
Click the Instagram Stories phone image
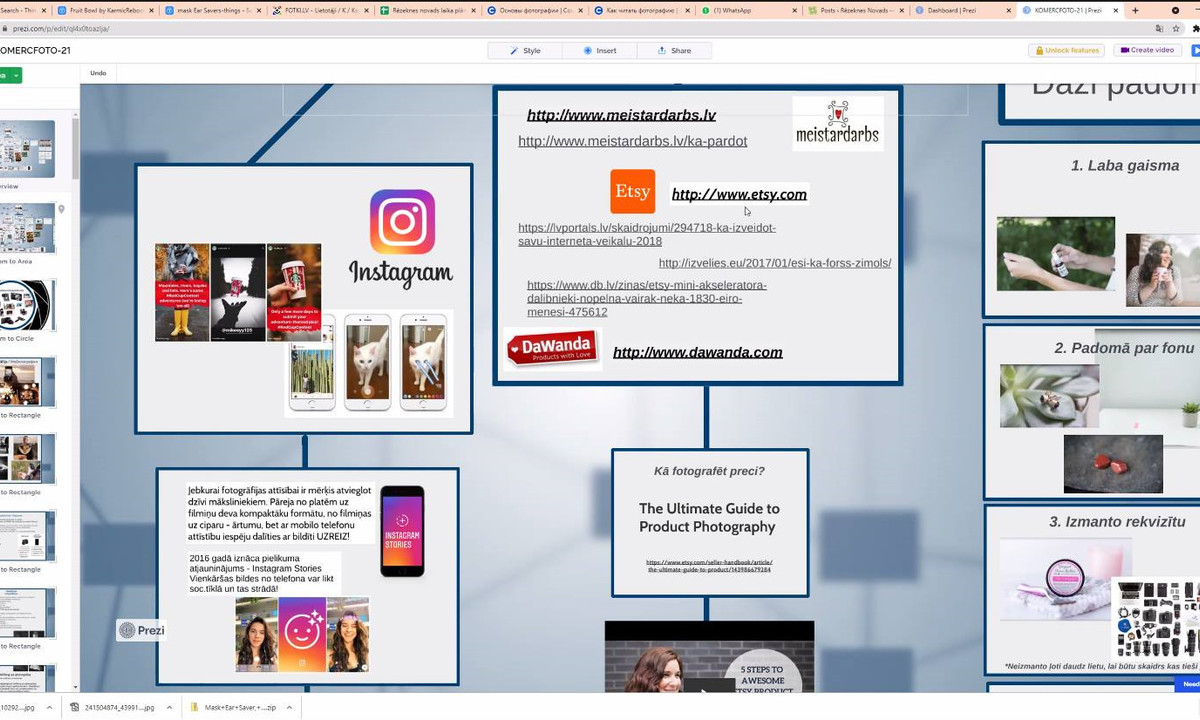402,531
